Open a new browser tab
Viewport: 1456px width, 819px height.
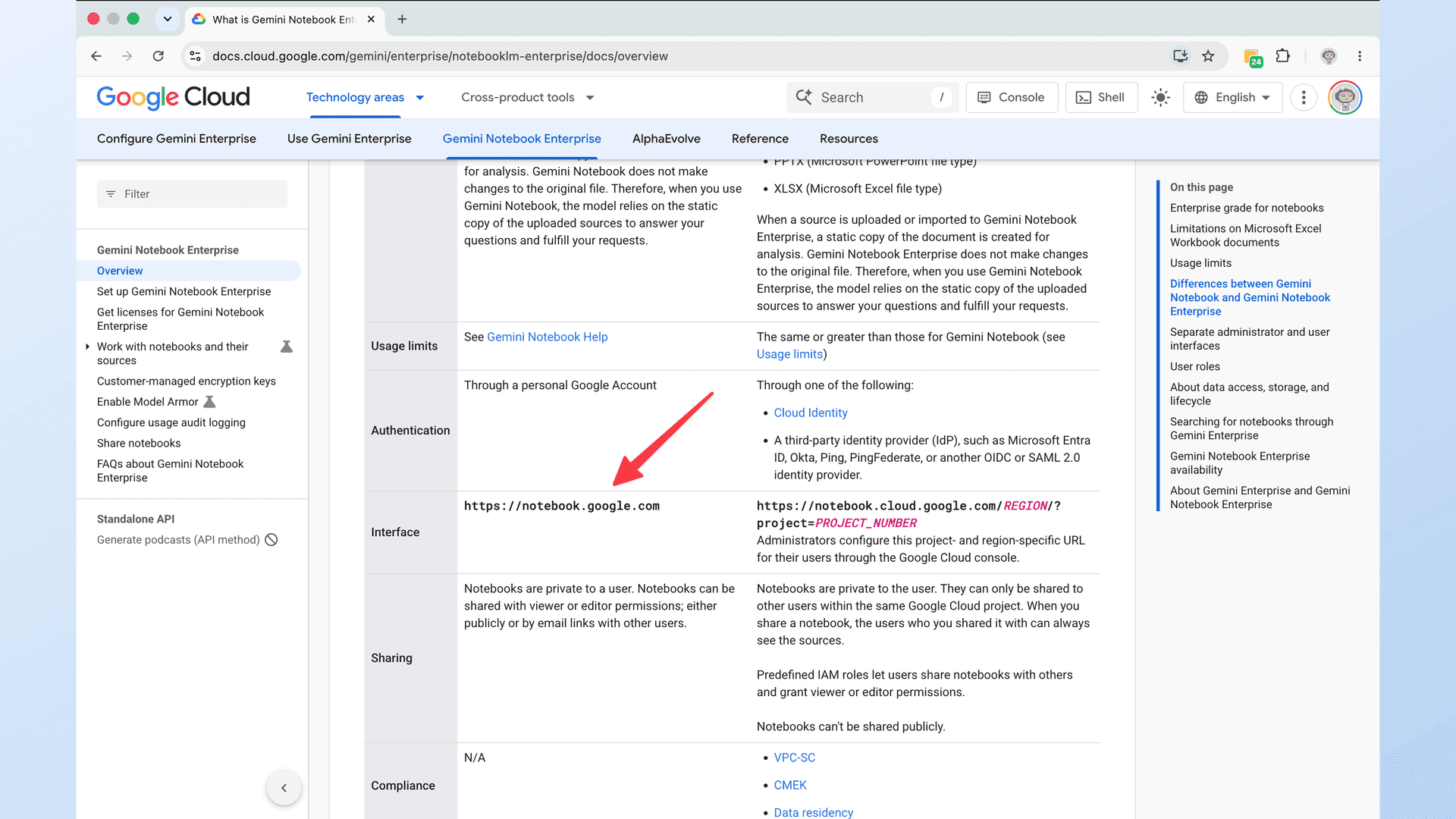point(402,19)
